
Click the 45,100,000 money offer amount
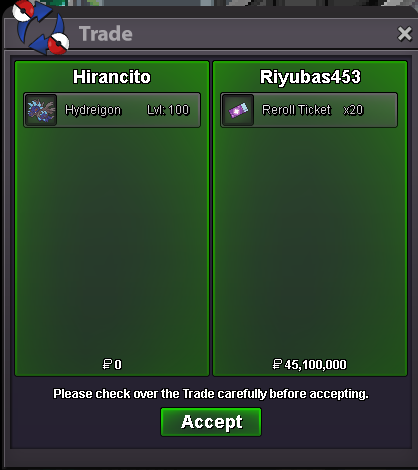[315, 365]
